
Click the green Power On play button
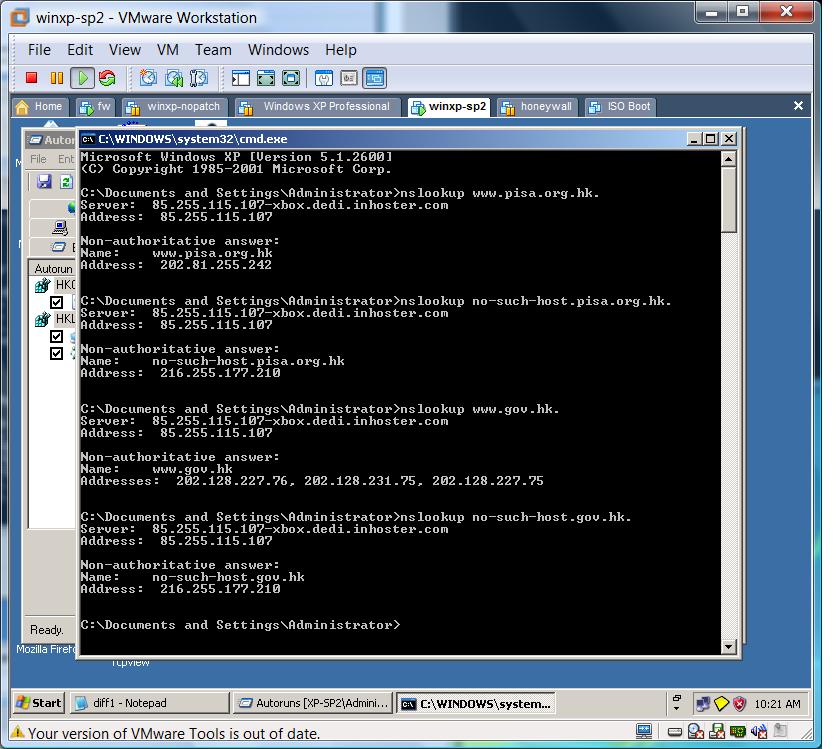82,78
